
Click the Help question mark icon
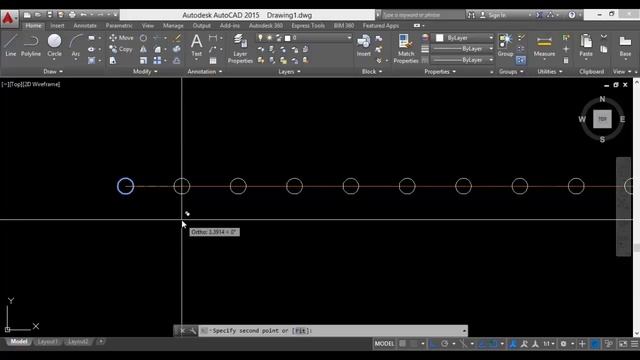pos(572,15)
